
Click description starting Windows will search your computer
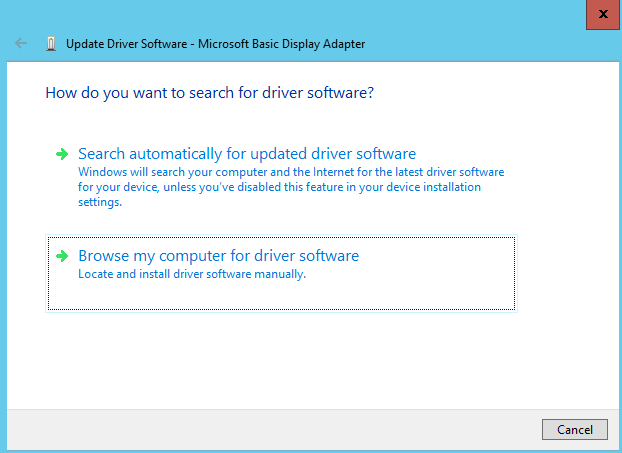[291, 187]
